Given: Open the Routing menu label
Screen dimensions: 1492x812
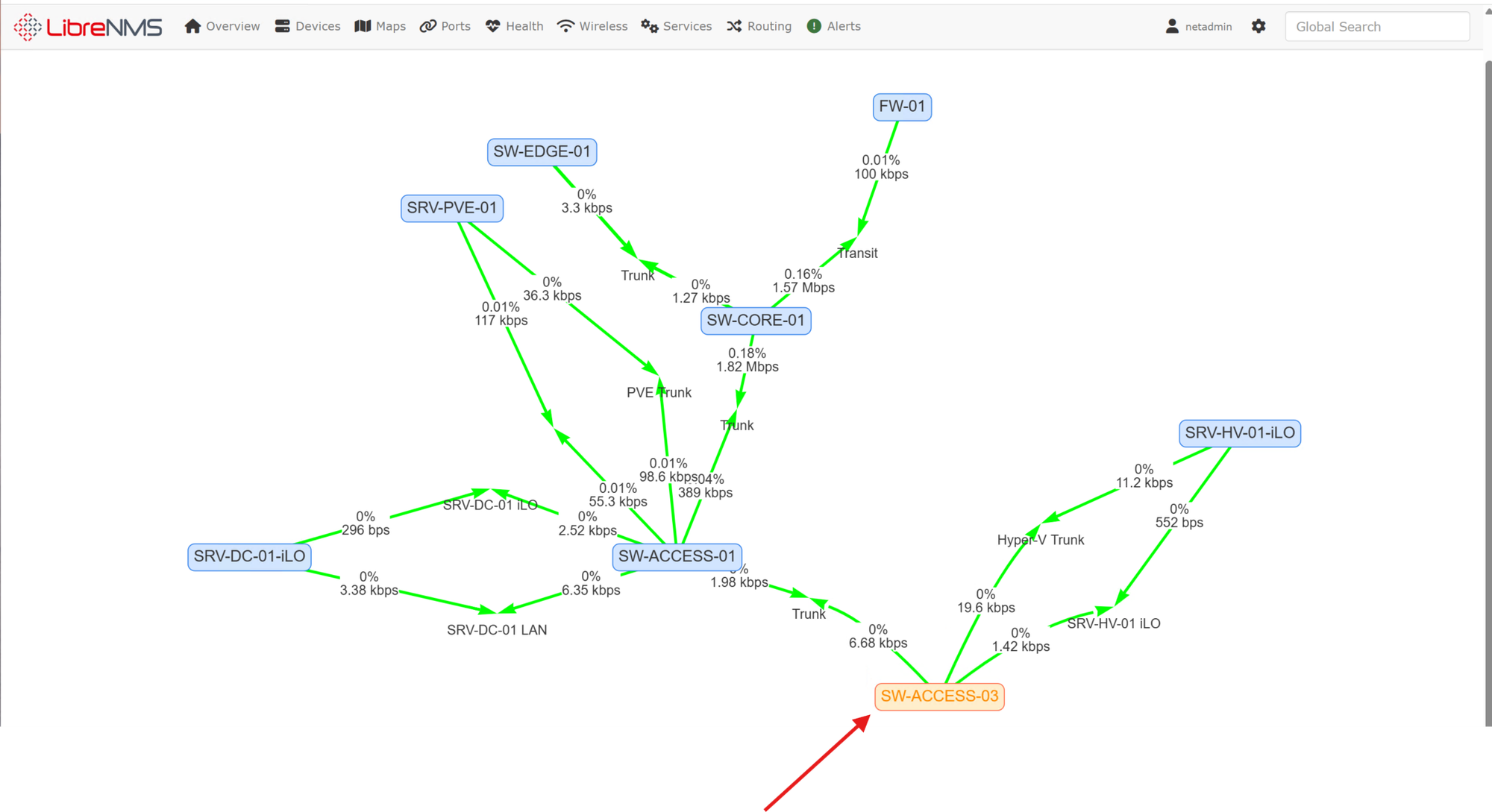Looking at the screenshot, I should [769, 26].
